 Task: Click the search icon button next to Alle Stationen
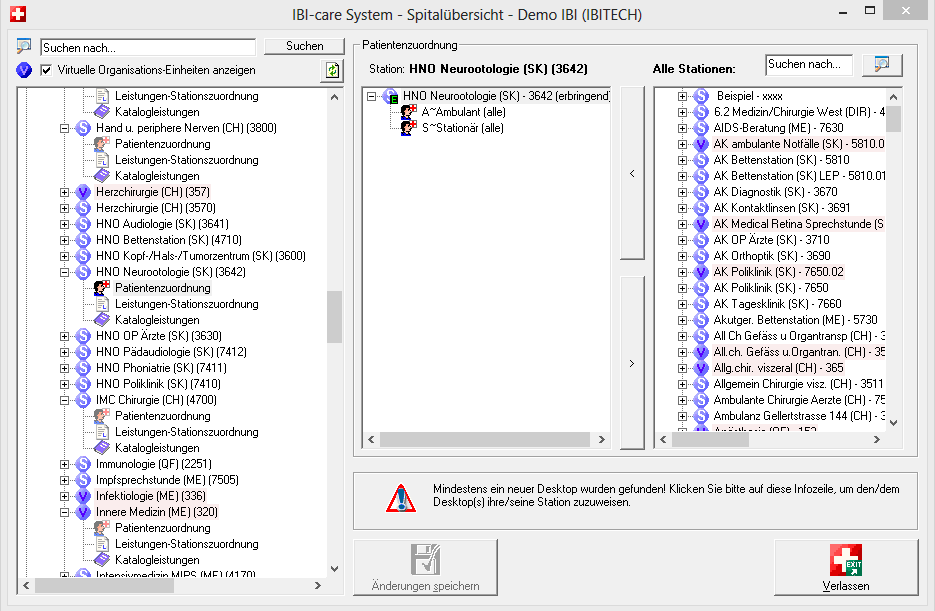coord(882,64)
